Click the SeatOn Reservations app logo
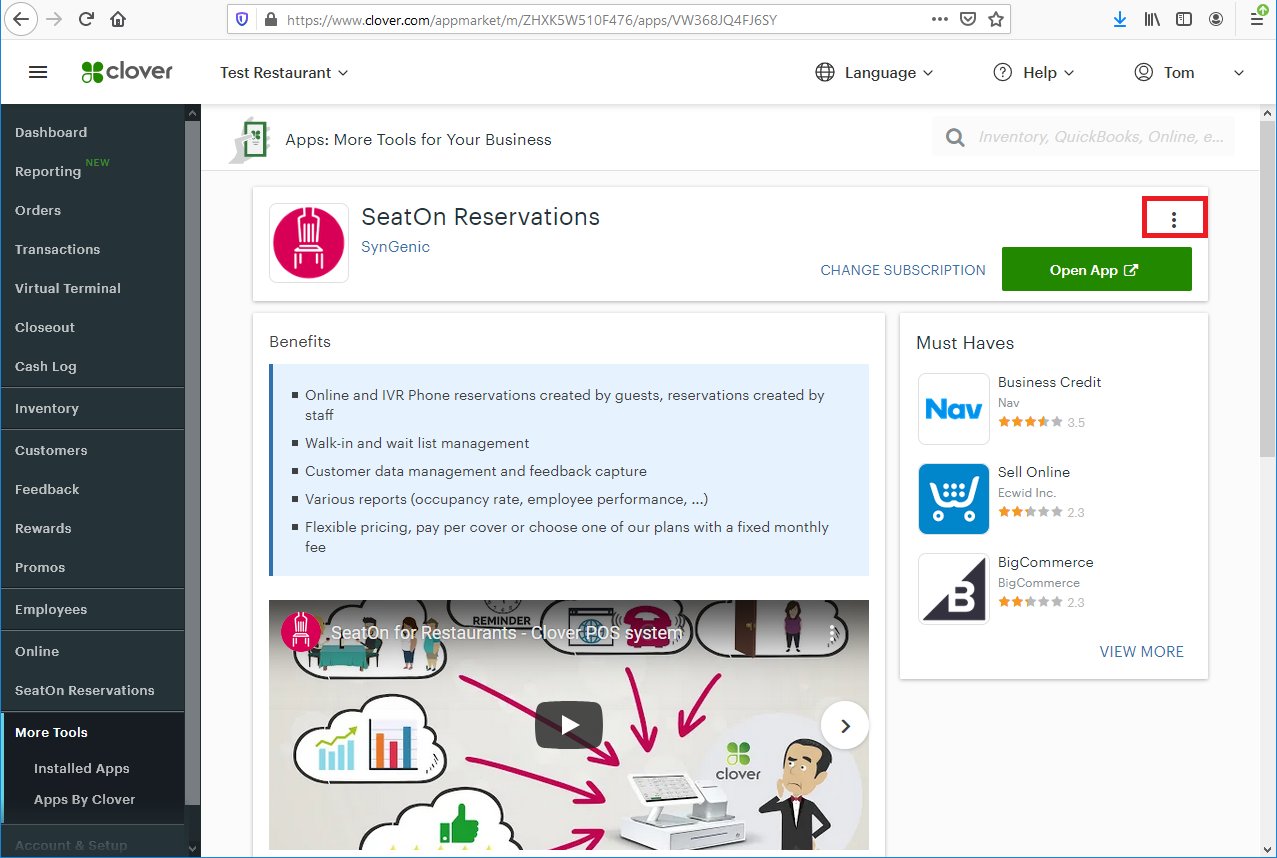The image size is (1277, 858). tap(309, 243)
